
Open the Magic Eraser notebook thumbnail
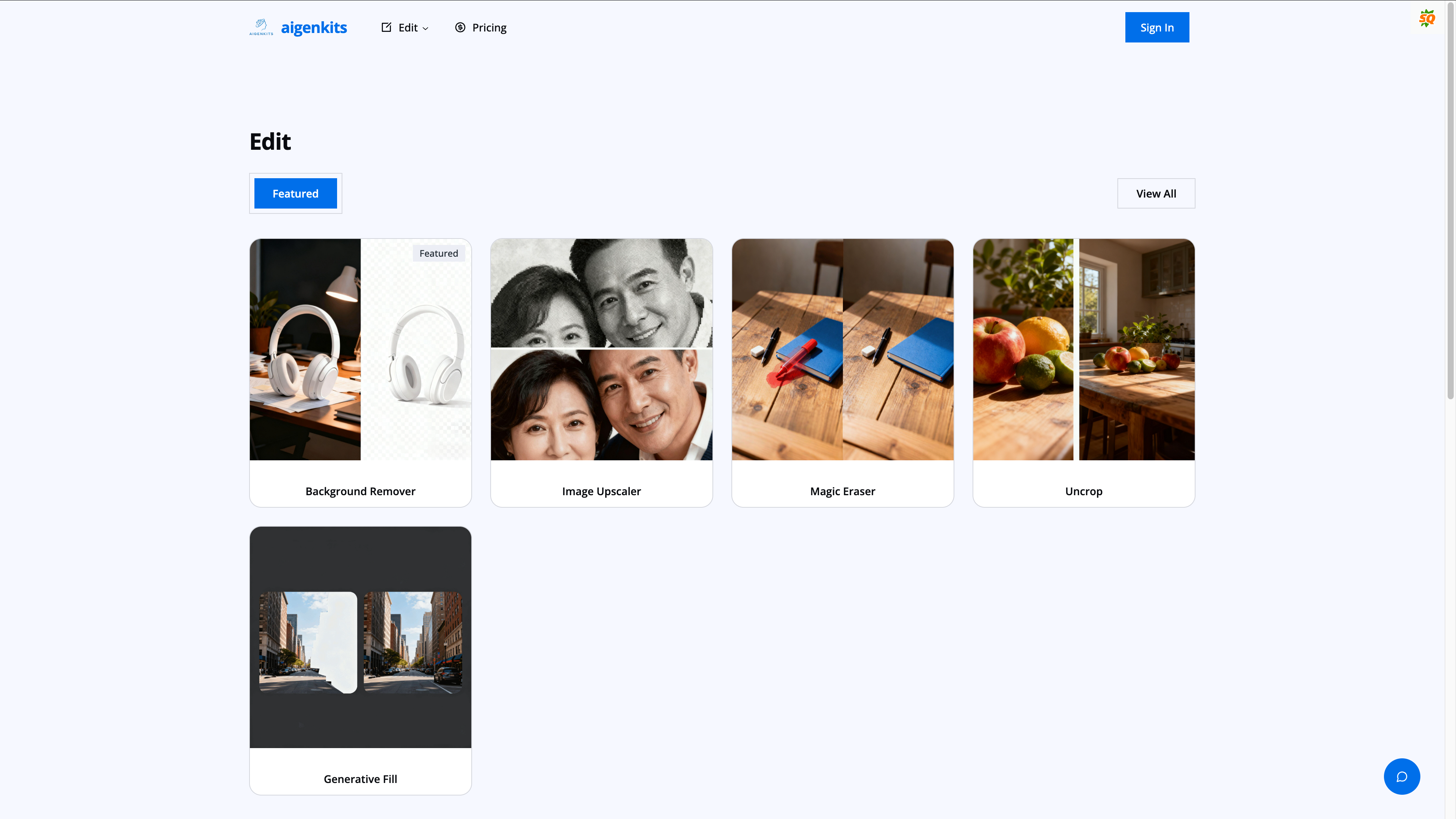(x=842, y=349)
